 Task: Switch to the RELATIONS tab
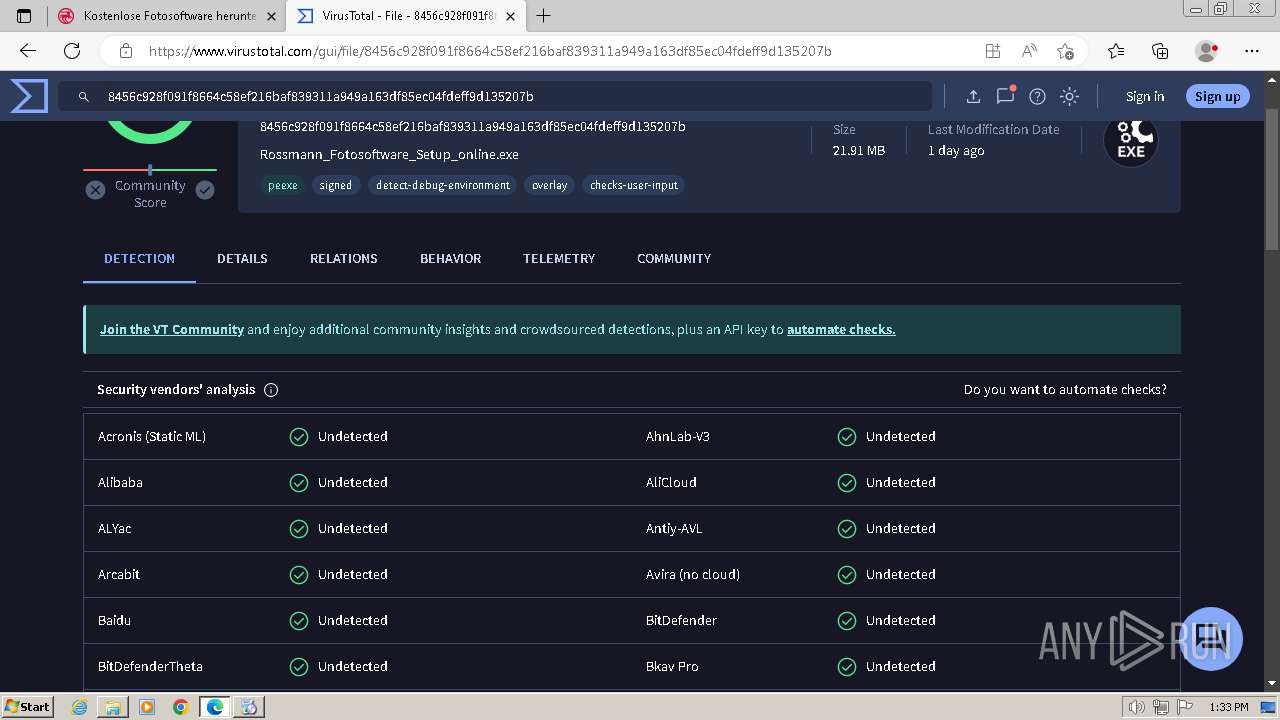coord(344,258)
